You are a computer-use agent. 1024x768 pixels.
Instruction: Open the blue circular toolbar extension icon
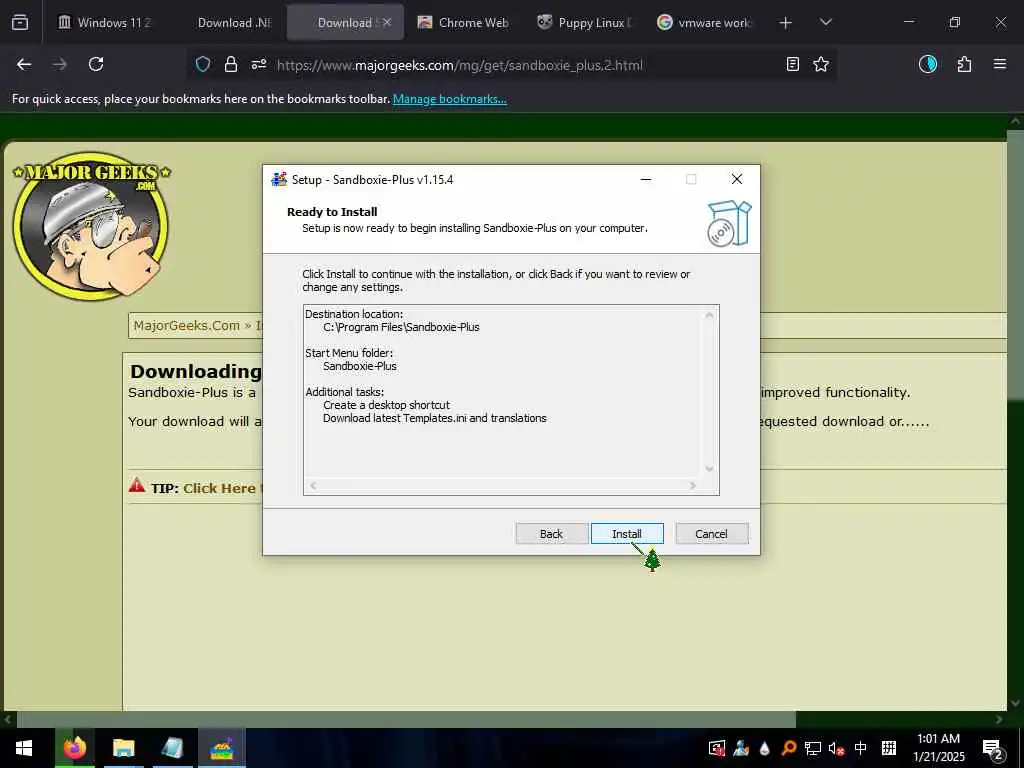[x=928, y=64]
